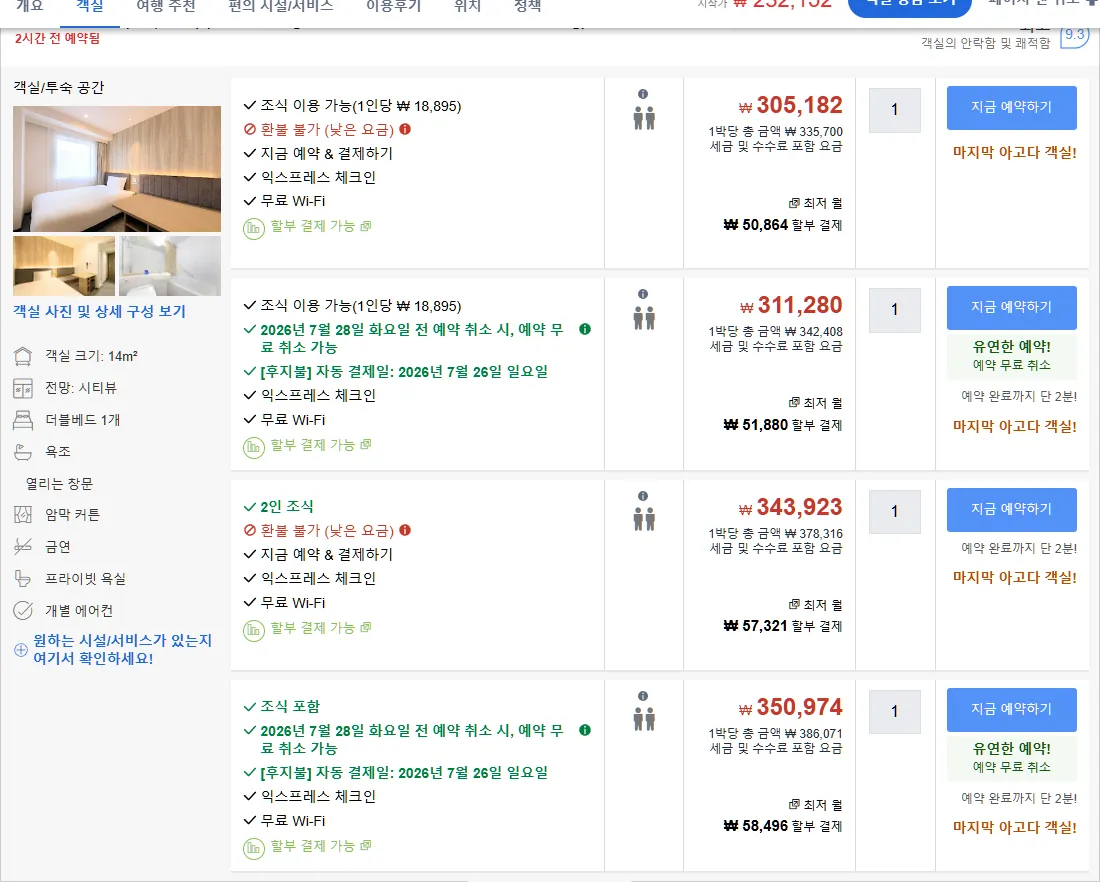Screen dimensions: 1100x882
Task: Click red info icon in 2인 조식 offer
Action: tap(405, 530)
